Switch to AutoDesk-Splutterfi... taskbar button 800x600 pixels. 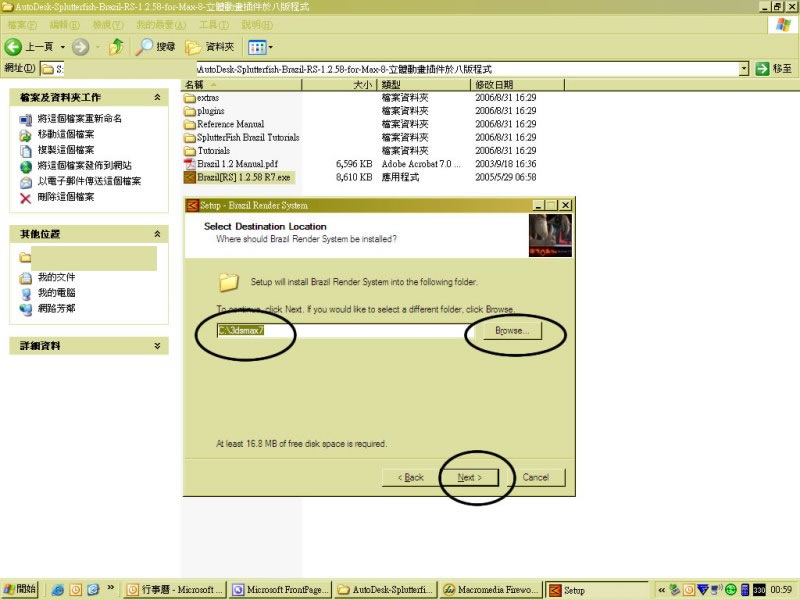[x=386, y=590]
